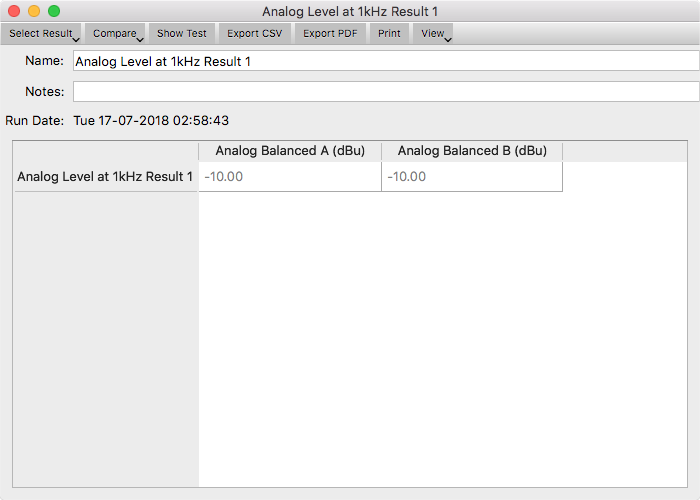Select the Analog Level at 1kHz Result 1 row header

105,177
